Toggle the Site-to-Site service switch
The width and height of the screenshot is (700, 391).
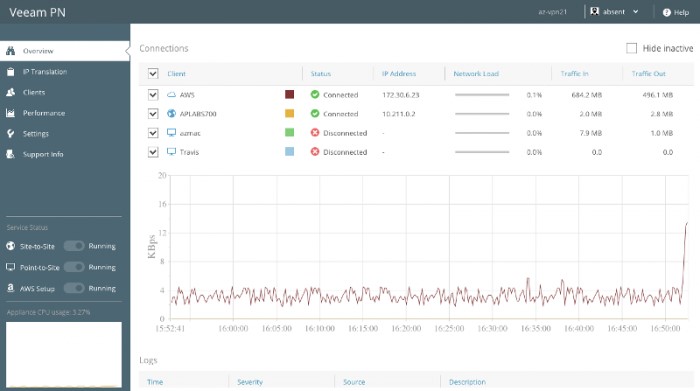74,246
